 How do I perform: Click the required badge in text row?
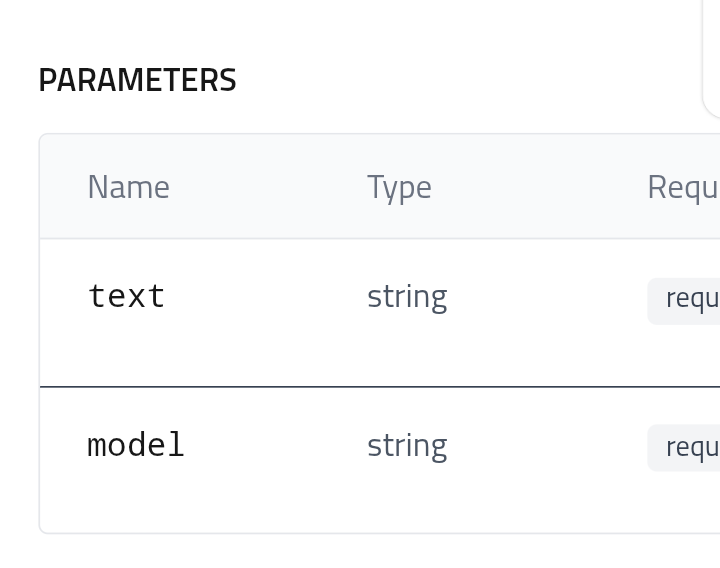pos(684,301)
